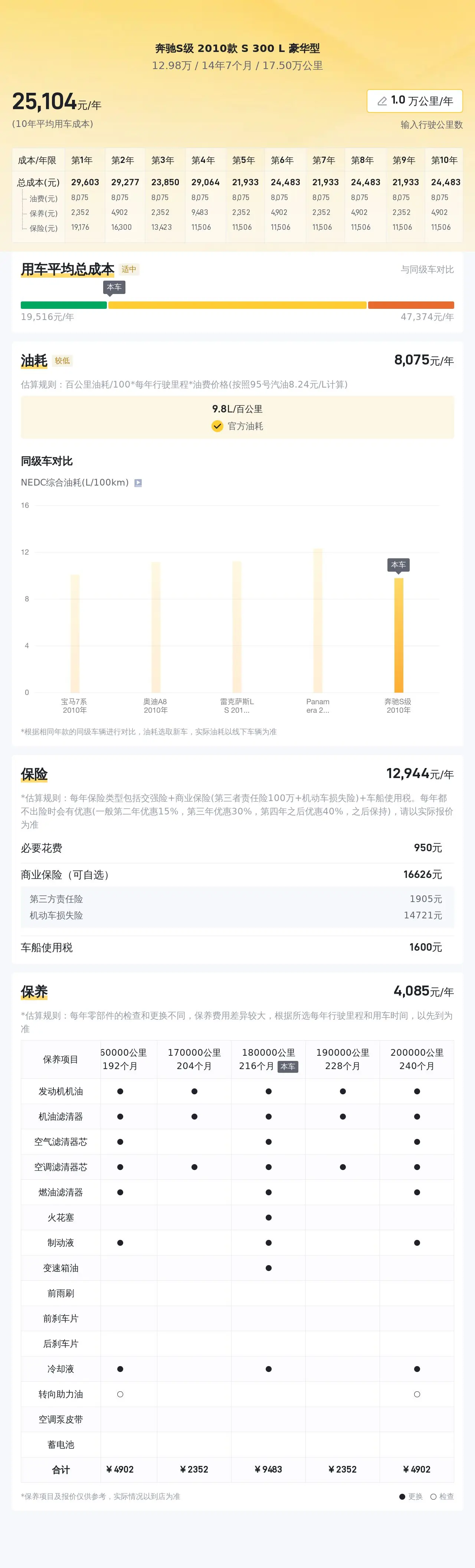This screenshot has height=1568, width=475.
Task: Select the 第4年 column header
Action: tap(203, 160)
